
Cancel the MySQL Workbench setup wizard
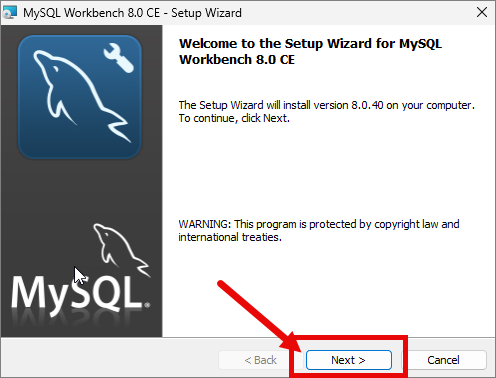pyautogui.click(x=443, y=360)
